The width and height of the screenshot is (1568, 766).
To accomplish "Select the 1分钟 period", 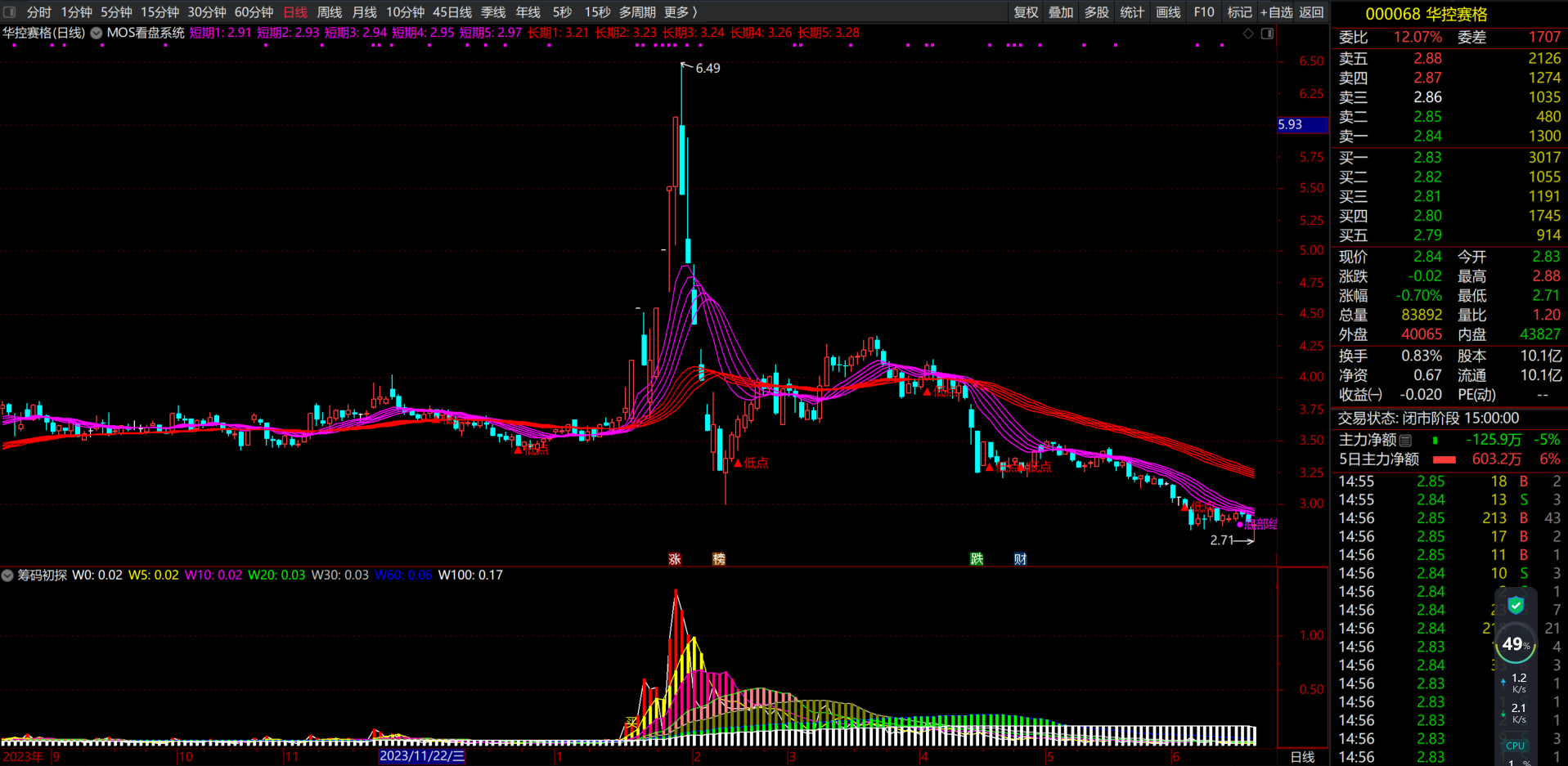I will click(77, 12).
